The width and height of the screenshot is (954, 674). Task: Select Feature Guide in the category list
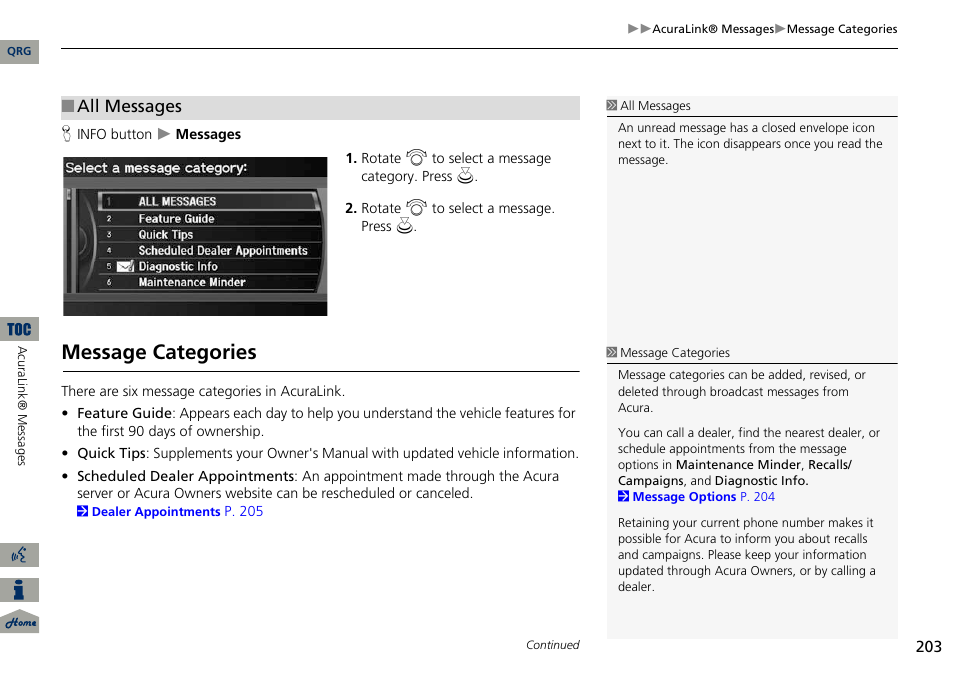(x=209, y=218)
